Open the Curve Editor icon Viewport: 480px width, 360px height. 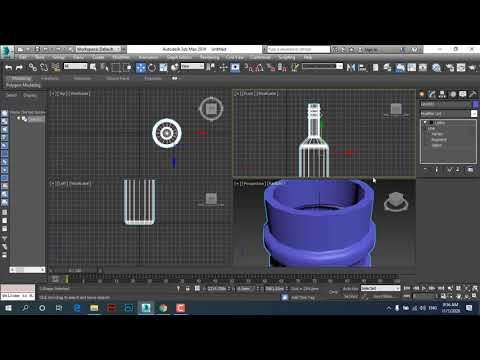pos(412,68)
